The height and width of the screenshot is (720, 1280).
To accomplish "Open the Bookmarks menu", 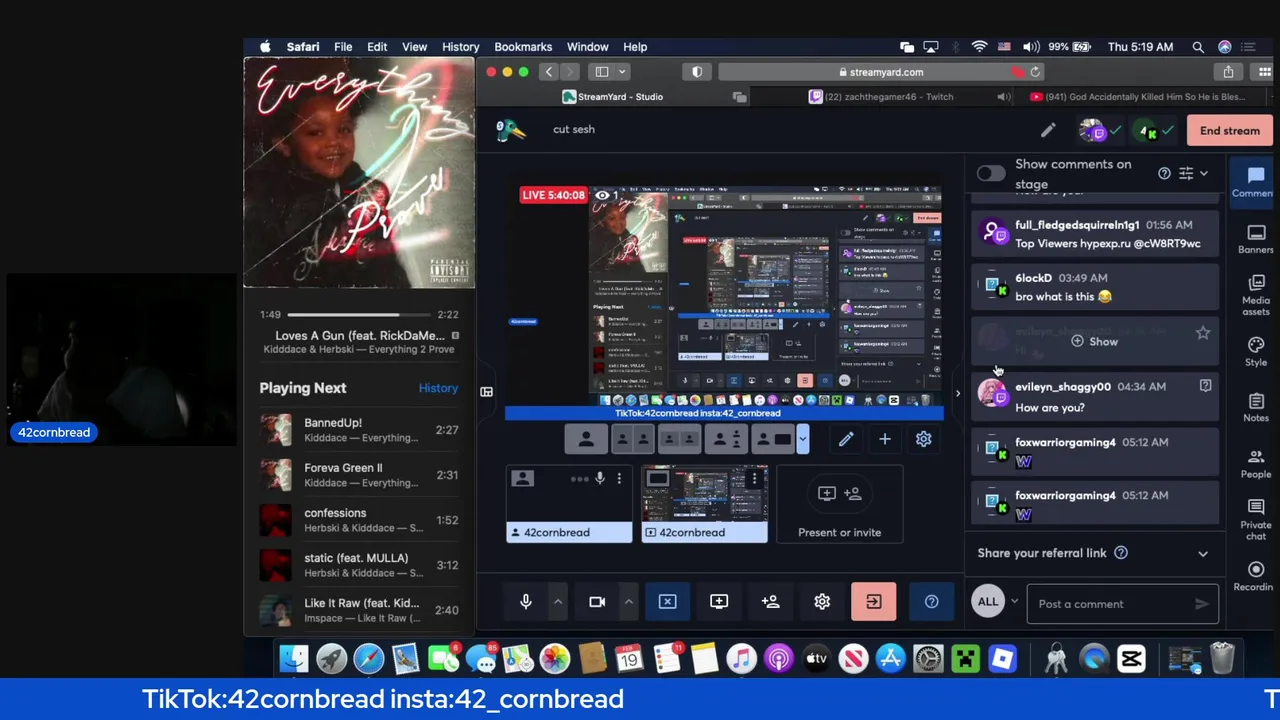I will click(523, 47).
